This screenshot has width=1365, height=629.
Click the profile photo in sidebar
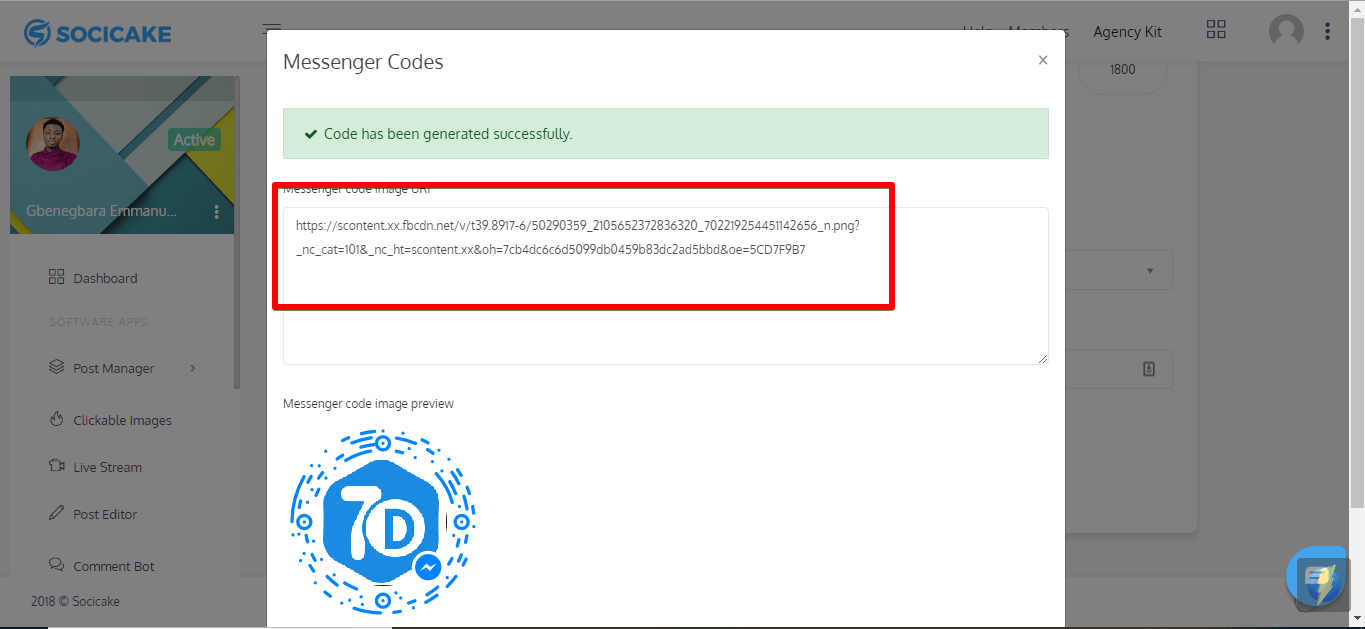53,144
